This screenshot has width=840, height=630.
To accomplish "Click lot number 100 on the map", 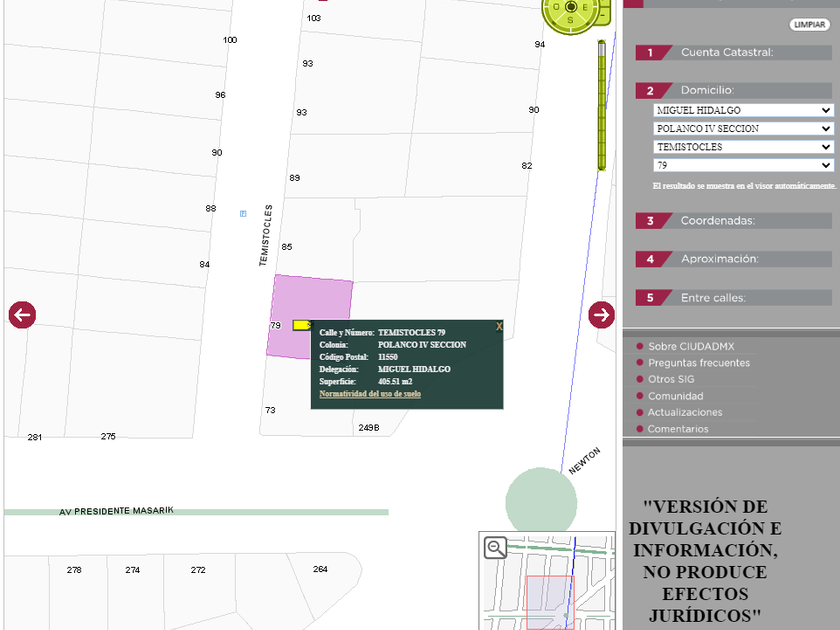I will pos(230,40).
